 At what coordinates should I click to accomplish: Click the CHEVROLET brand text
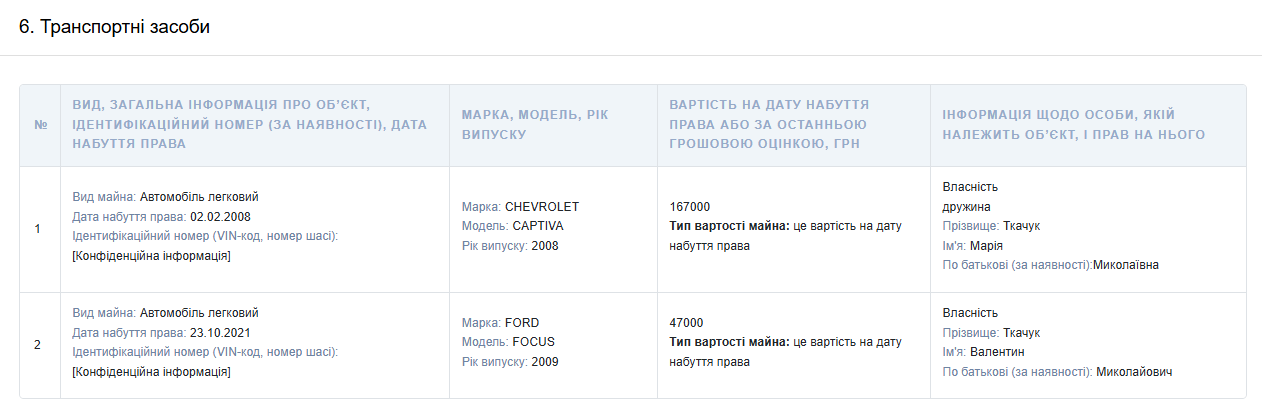(542, 207)
